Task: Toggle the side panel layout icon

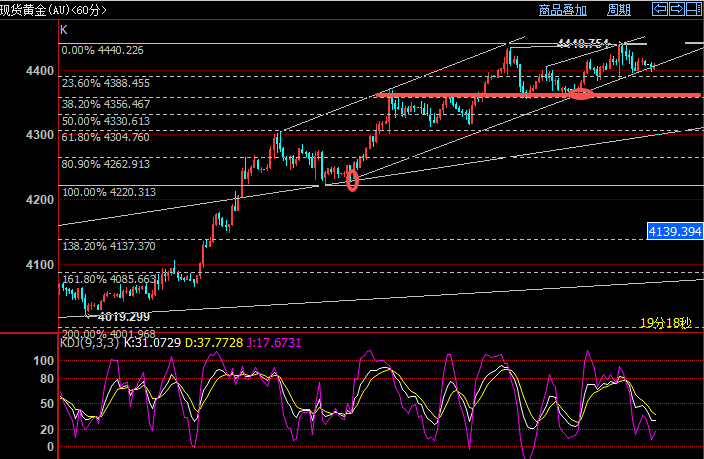Action: click(694, 9)
